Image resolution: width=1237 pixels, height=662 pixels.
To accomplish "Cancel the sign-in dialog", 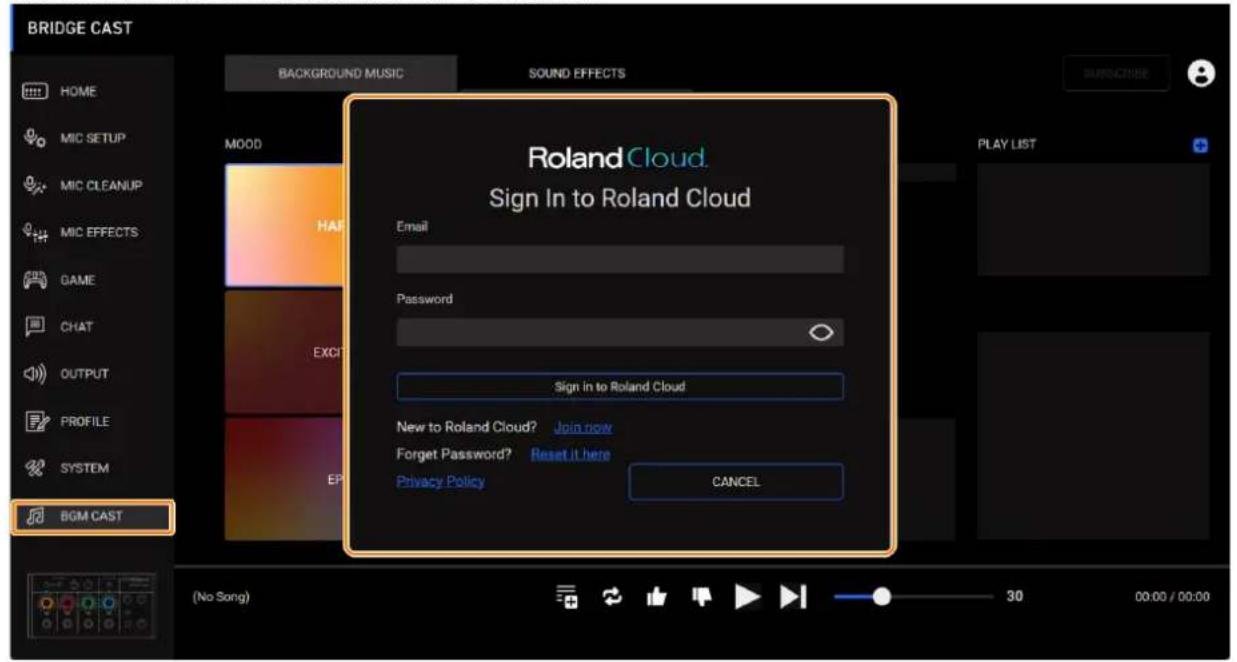I will [x=736, y=482].
